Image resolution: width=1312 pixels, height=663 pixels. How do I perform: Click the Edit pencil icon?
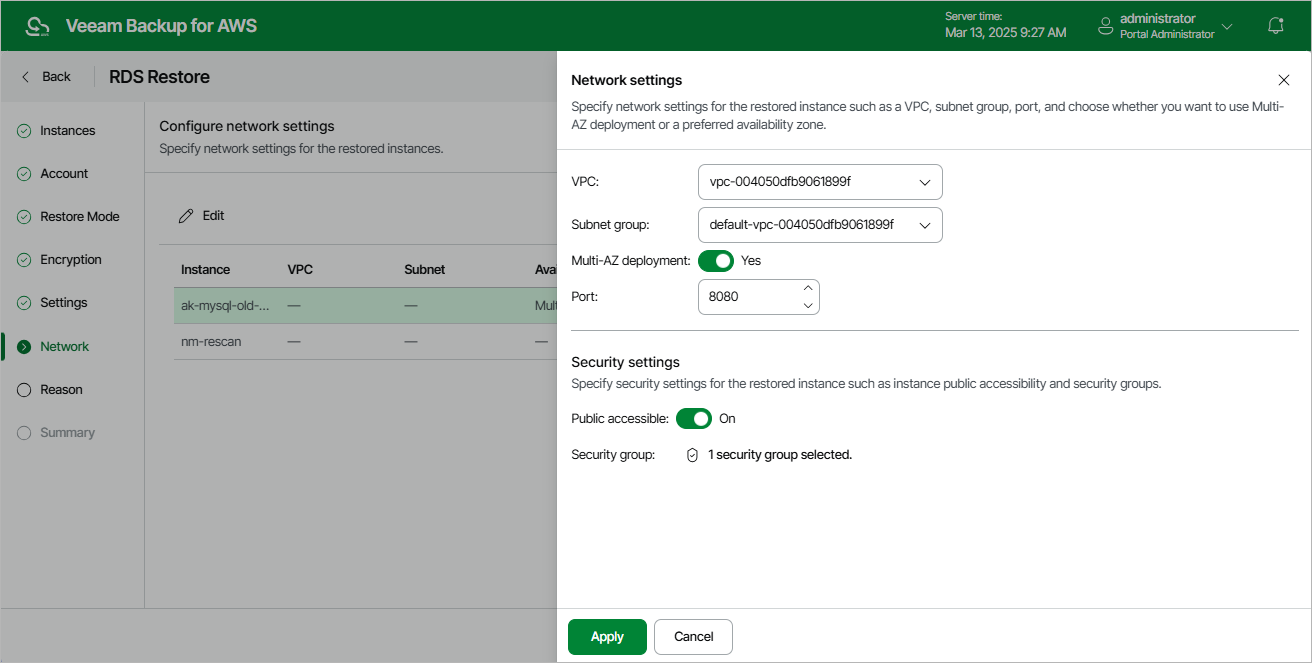(x=186, y=216)
